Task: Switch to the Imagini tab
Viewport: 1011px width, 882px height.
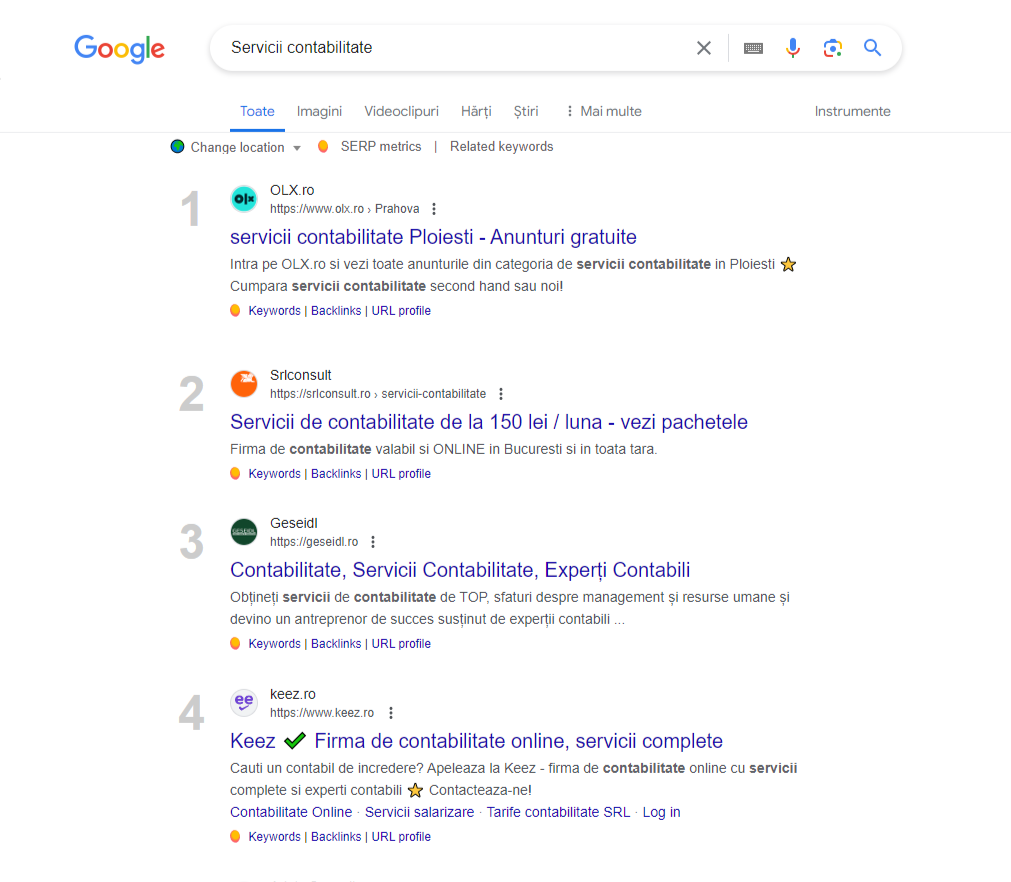Action: [x=319, y=111]
